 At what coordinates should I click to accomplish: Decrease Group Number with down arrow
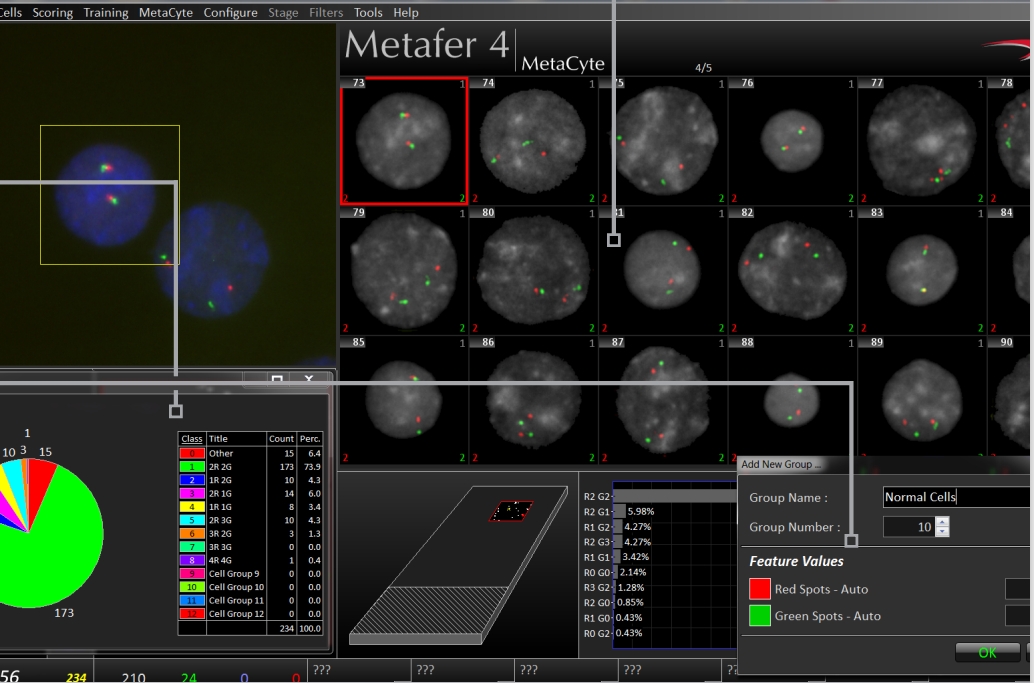coord(942,531)
